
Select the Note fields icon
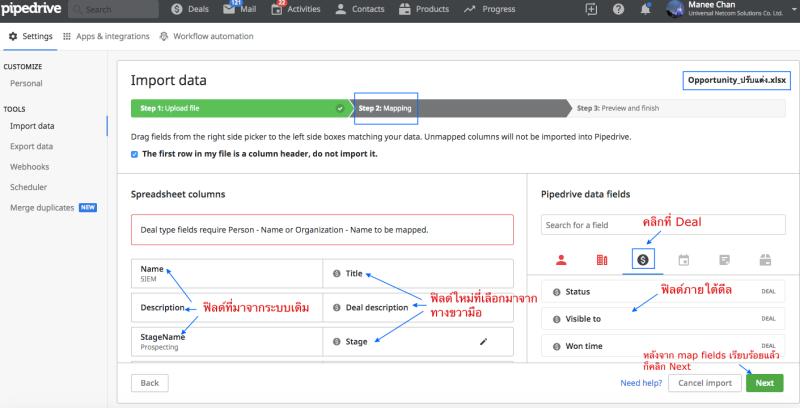click(x=725, y=260)
